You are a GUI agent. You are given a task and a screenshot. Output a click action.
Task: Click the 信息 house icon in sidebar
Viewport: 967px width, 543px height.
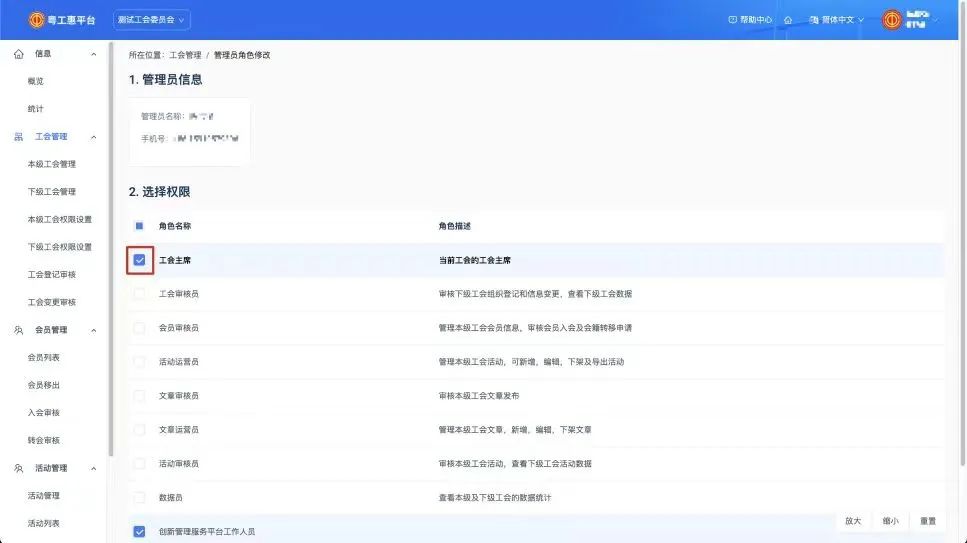tap(19, 54)
